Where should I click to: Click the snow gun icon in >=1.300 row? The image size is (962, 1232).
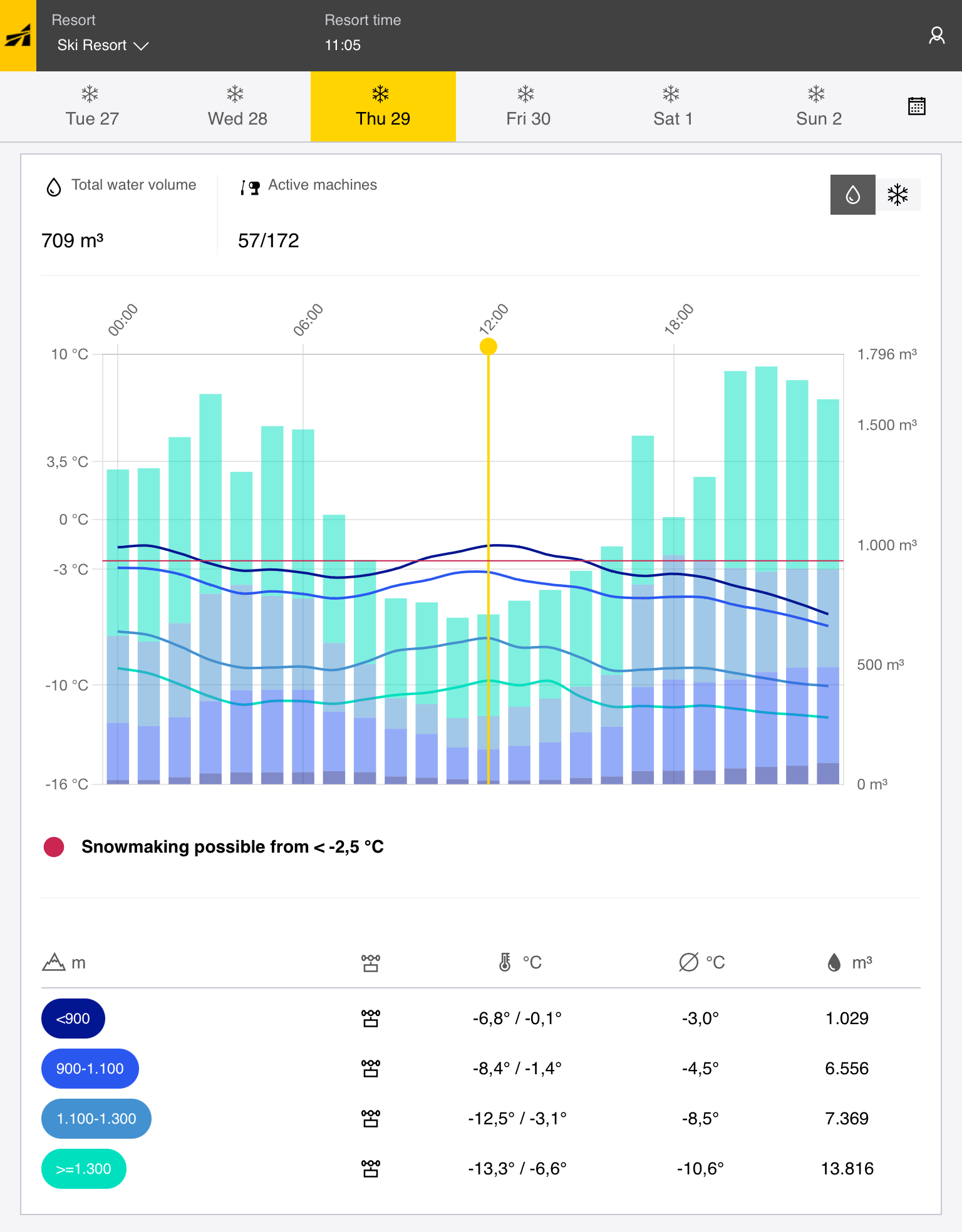coord(371,1169)
